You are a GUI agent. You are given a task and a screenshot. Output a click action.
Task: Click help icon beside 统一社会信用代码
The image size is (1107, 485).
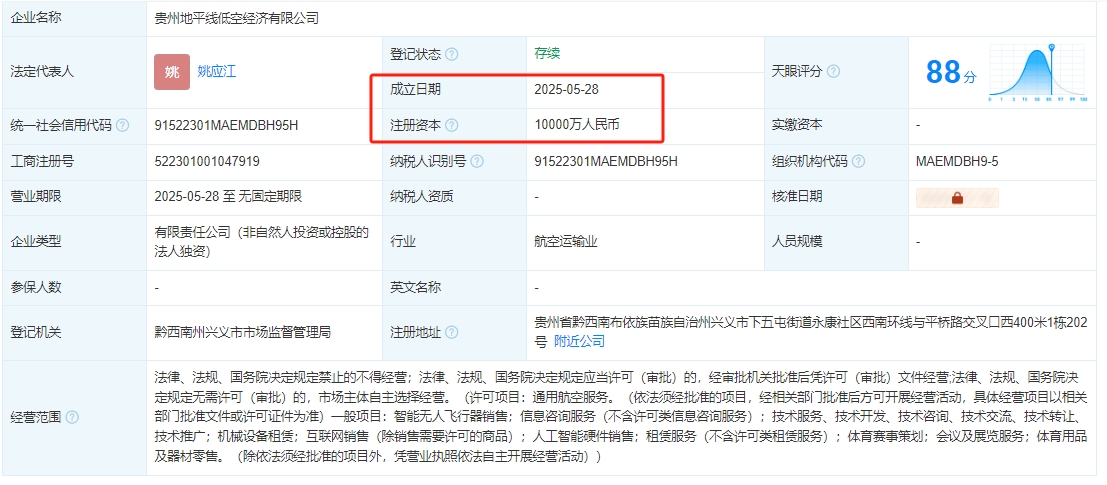[x=123, y=126]
